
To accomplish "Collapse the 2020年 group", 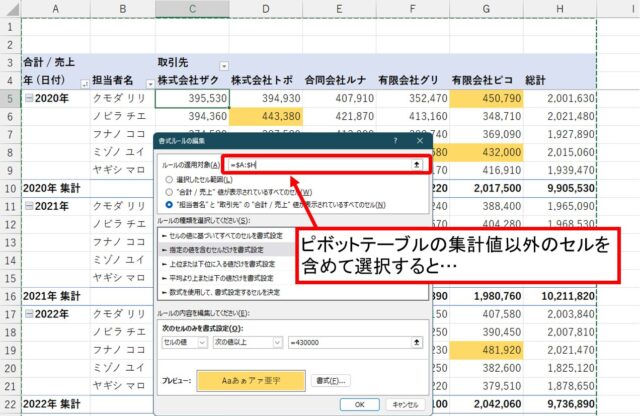I will (29, 98).
